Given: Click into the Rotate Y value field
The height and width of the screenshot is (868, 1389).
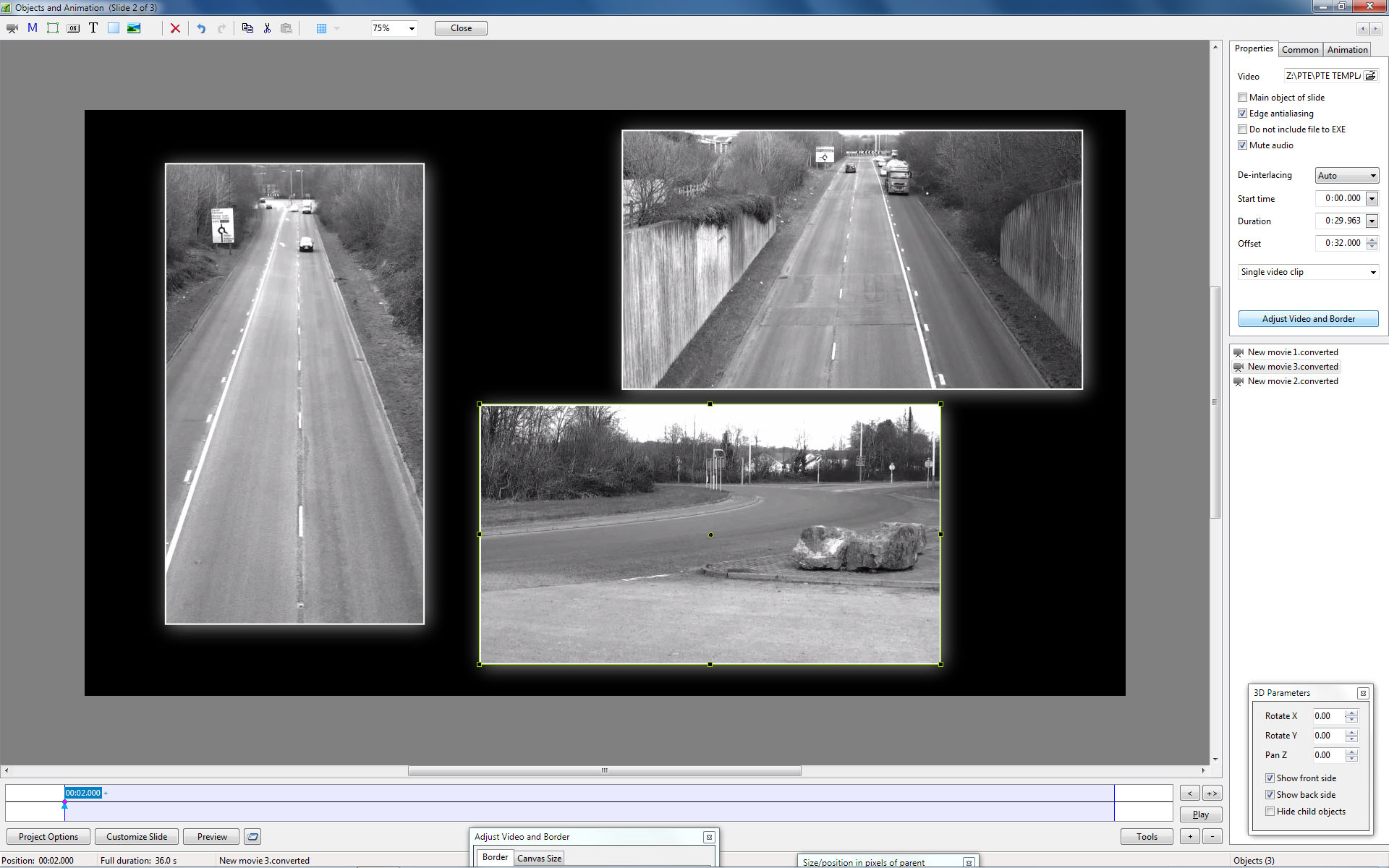Looking at the screenshot, I should pyautogui.click(x=1329, y=736).
